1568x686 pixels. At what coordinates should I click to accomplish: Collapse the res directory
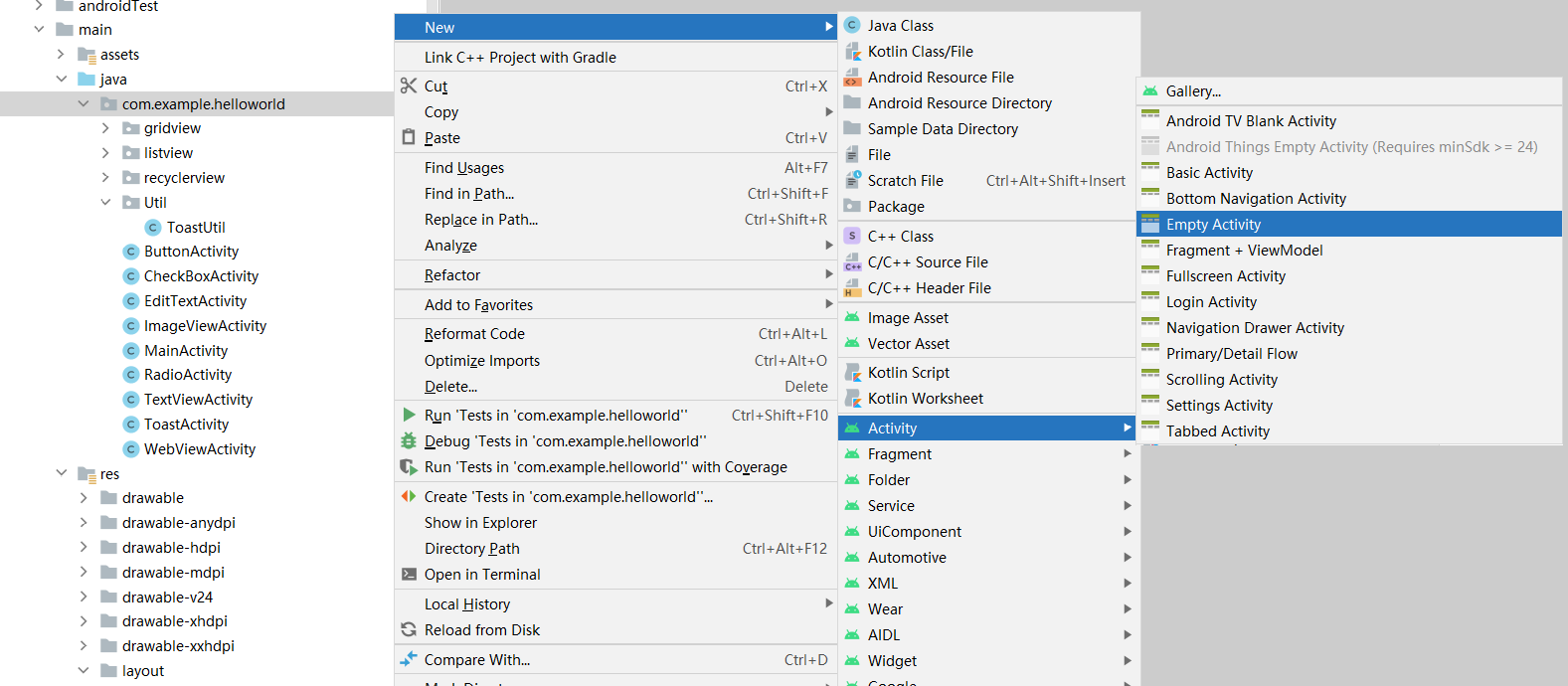tap(62, 474)
